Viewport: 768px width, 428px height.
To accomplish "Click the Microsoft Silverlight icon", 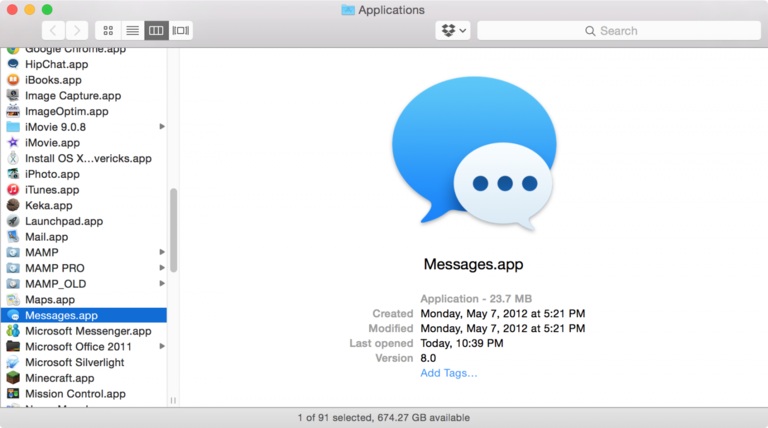I will [x=13, y=362].
